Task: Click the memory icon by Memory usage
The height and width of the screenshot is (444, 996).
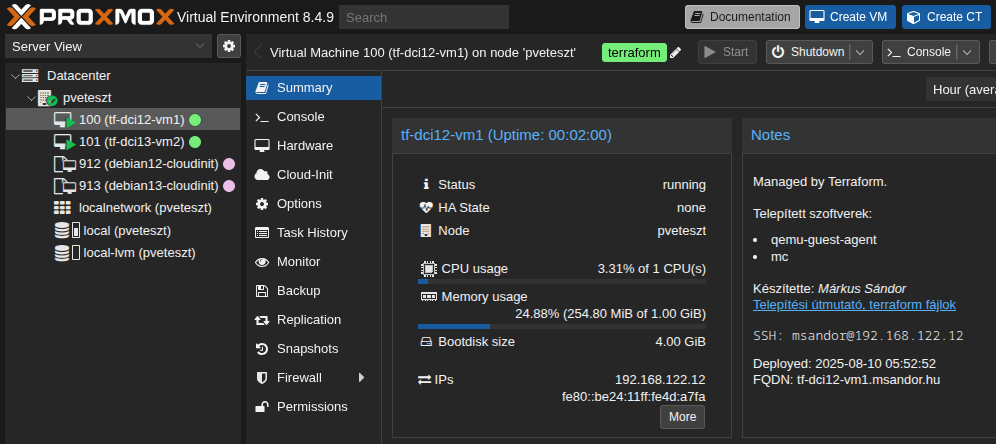Action: [x=429, y=297]
